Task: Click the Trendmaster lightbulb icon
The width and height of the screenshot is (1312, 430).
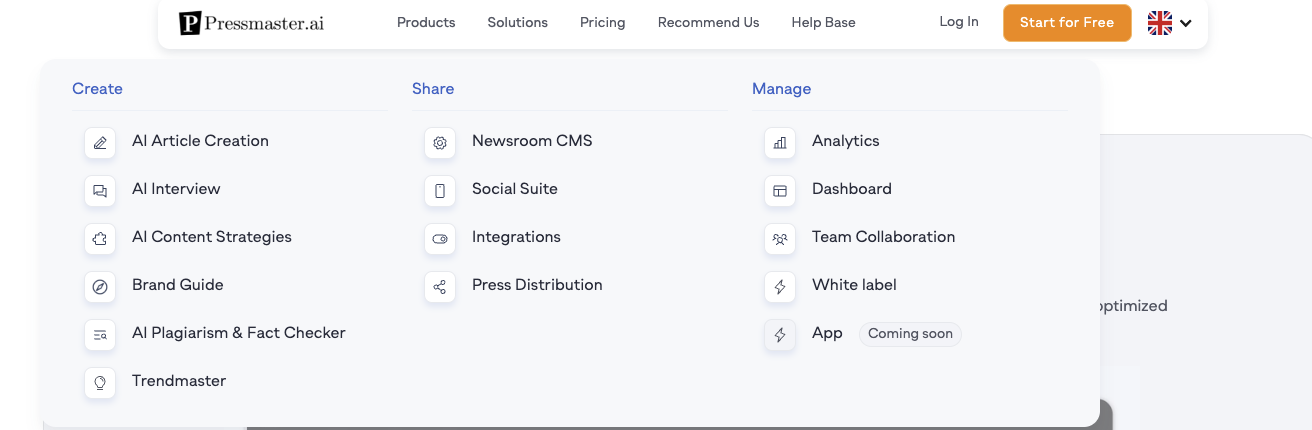Action: point(100,383)
